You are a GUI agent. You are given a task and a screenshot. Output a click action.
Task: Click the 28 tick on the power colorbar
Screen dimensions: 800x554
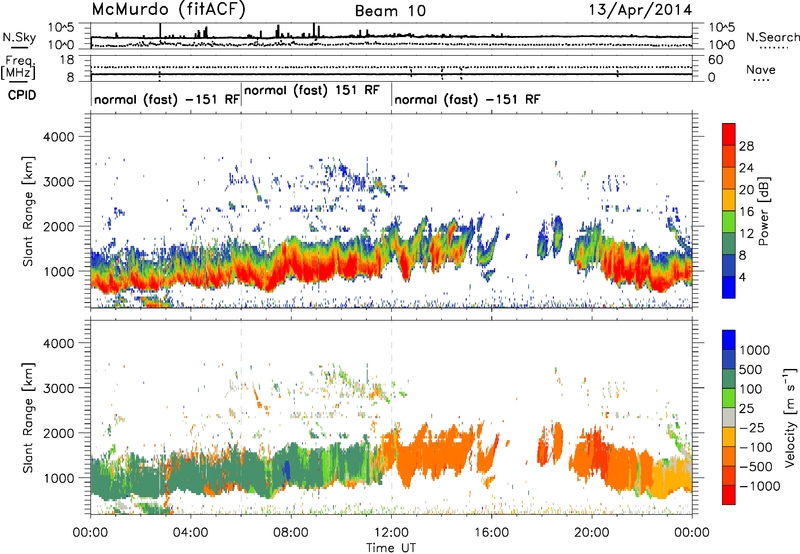click(746, 146)
